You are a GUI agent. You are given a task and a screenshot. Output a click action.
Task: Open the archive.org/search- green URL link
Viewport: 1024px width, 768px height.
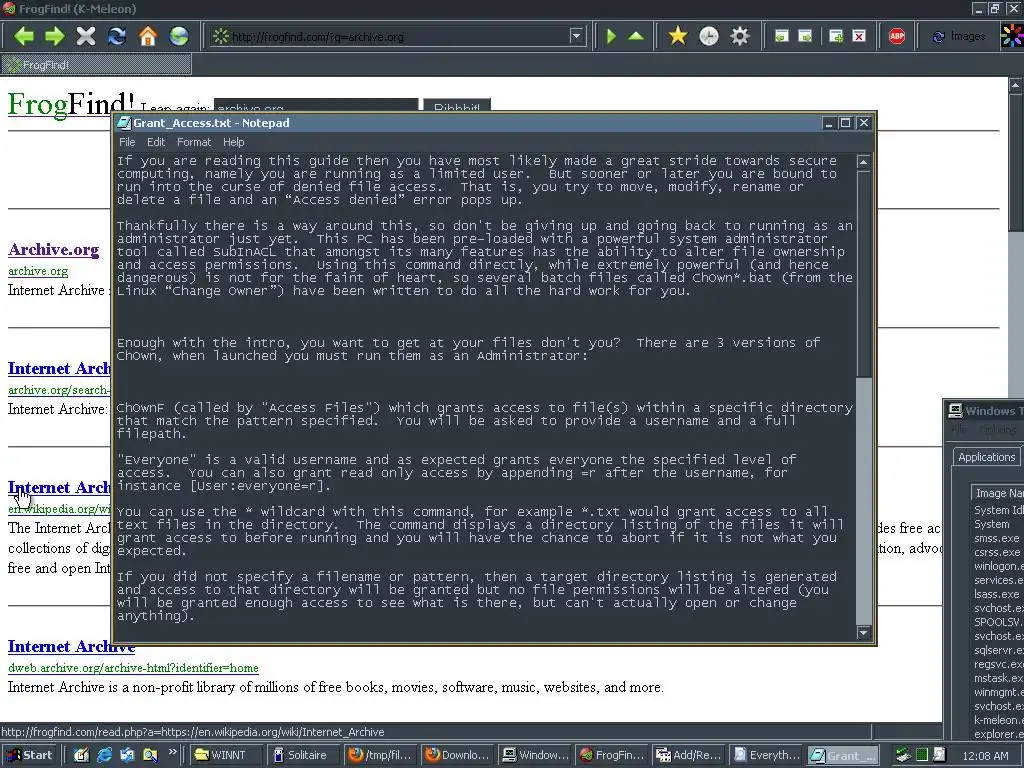click(x=59, y=390)
